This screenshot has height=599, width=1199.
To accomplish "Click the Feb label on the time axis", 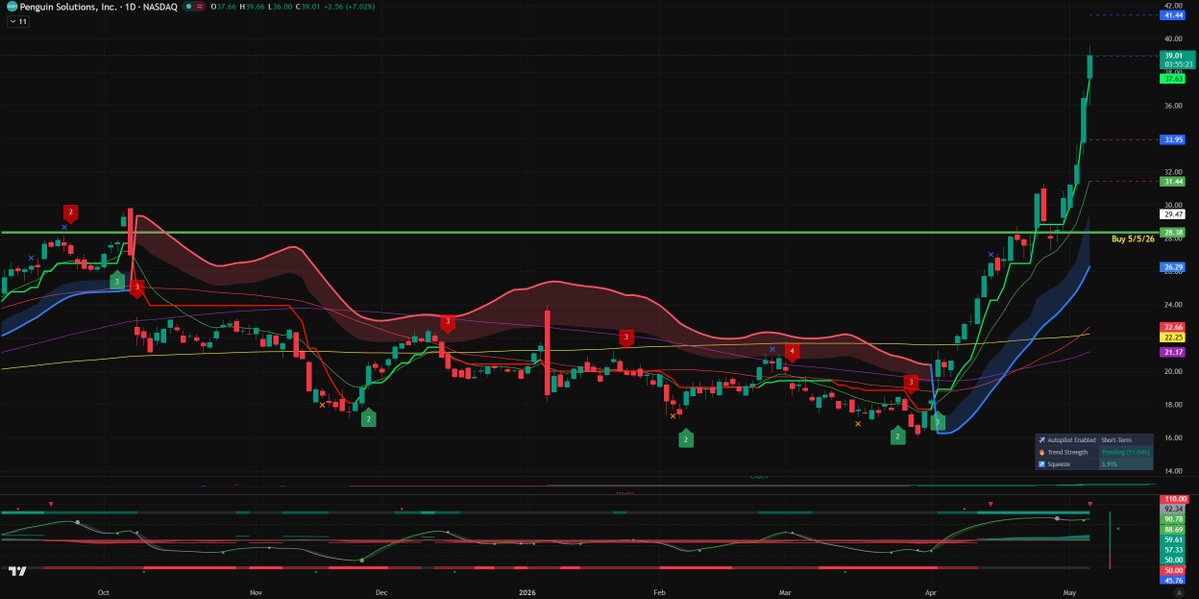I will click(658, 592).
